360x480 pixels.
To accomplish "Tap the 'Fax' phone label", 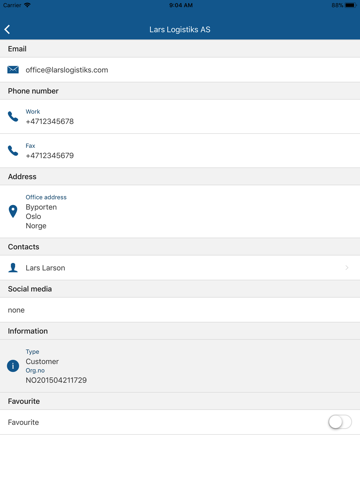I will click(x=30, y=146).
